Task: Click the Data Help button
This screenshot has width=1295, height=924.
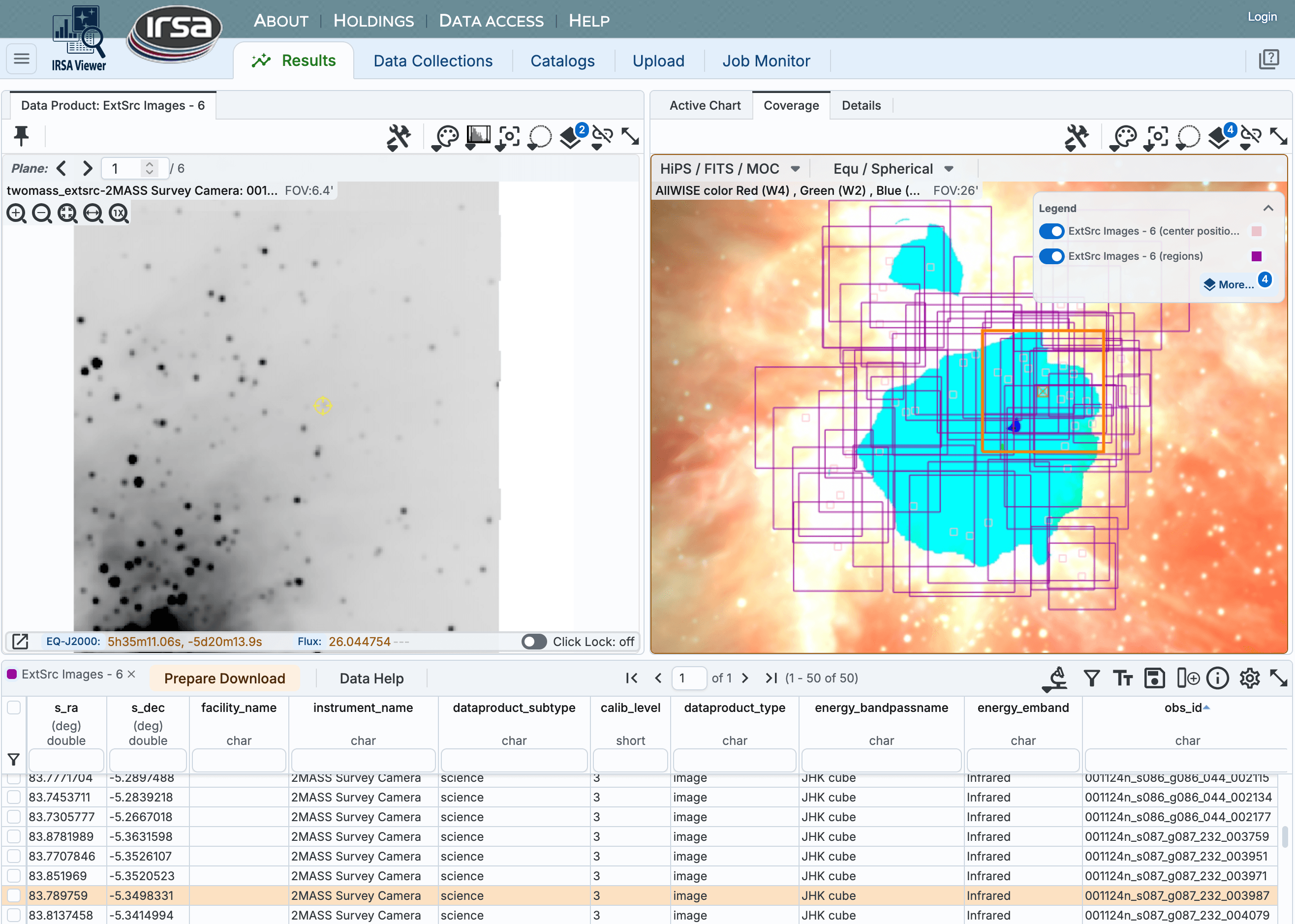Action: tap(371, 678)
